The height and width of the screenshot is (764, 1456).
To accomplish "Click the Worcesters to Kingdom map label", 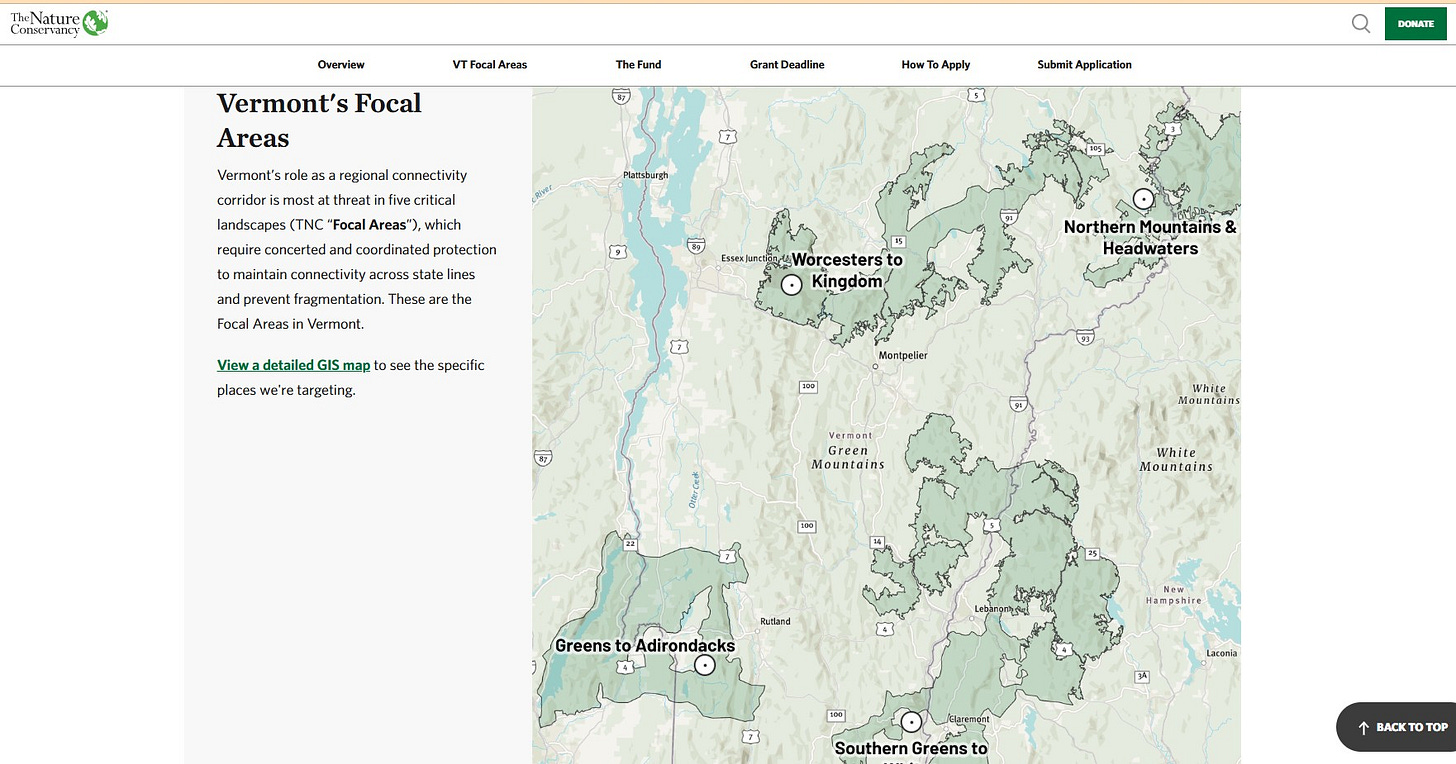I will [x=847, y=270].
